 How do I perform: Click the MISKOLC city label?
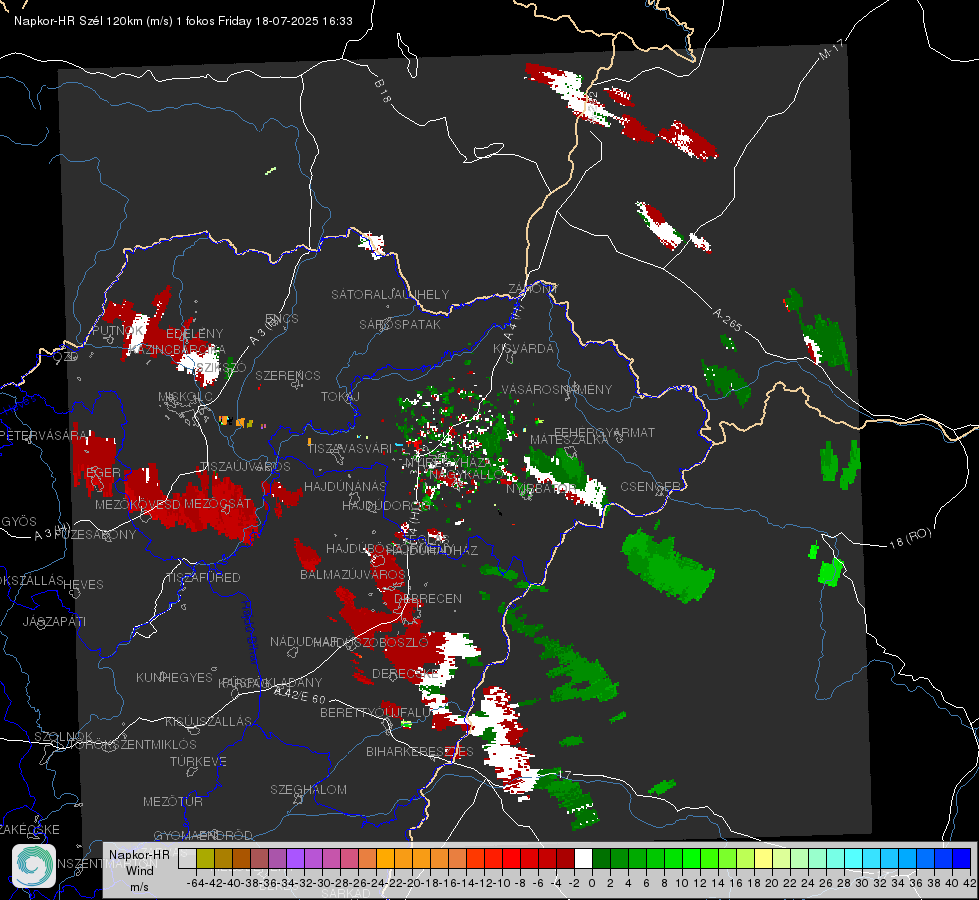tap(185, 397)
